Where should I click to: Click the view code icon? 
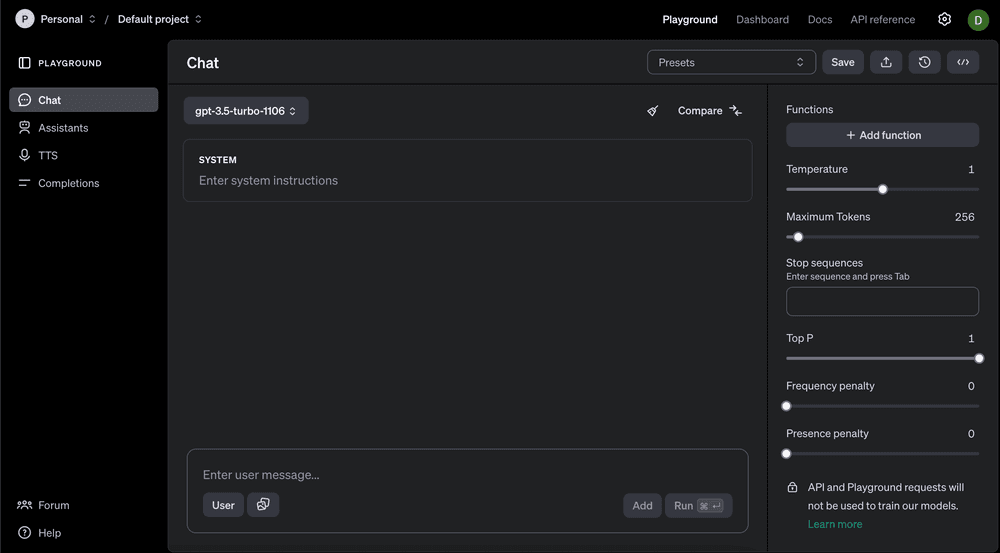(x=963, y=62)
